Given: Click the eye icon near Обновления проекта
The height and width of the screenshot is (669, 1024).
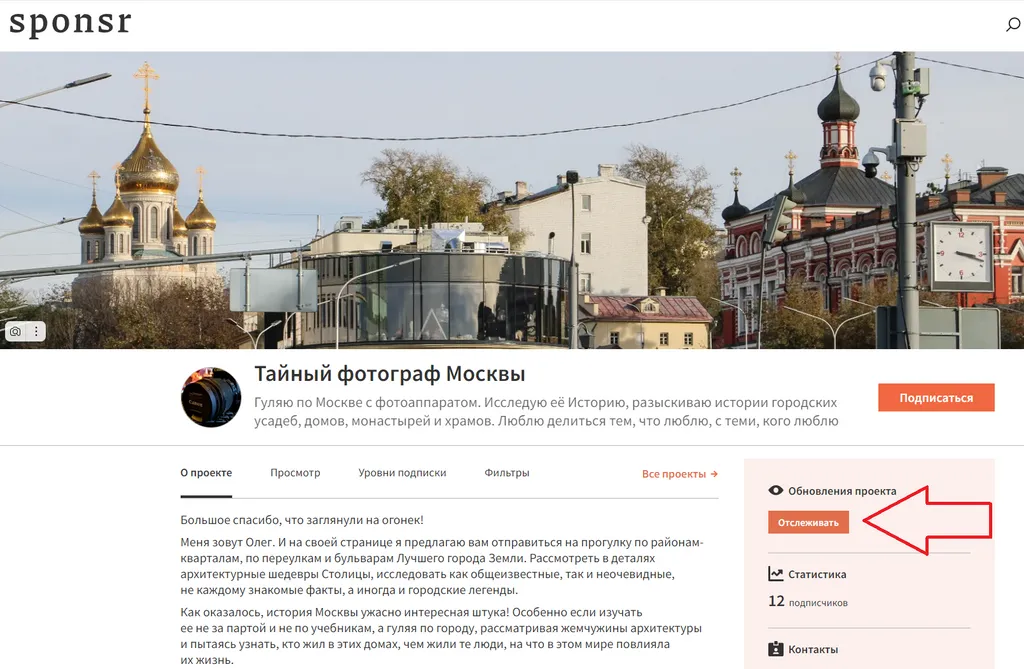Looking at the screenshot, I should [775, 491].
